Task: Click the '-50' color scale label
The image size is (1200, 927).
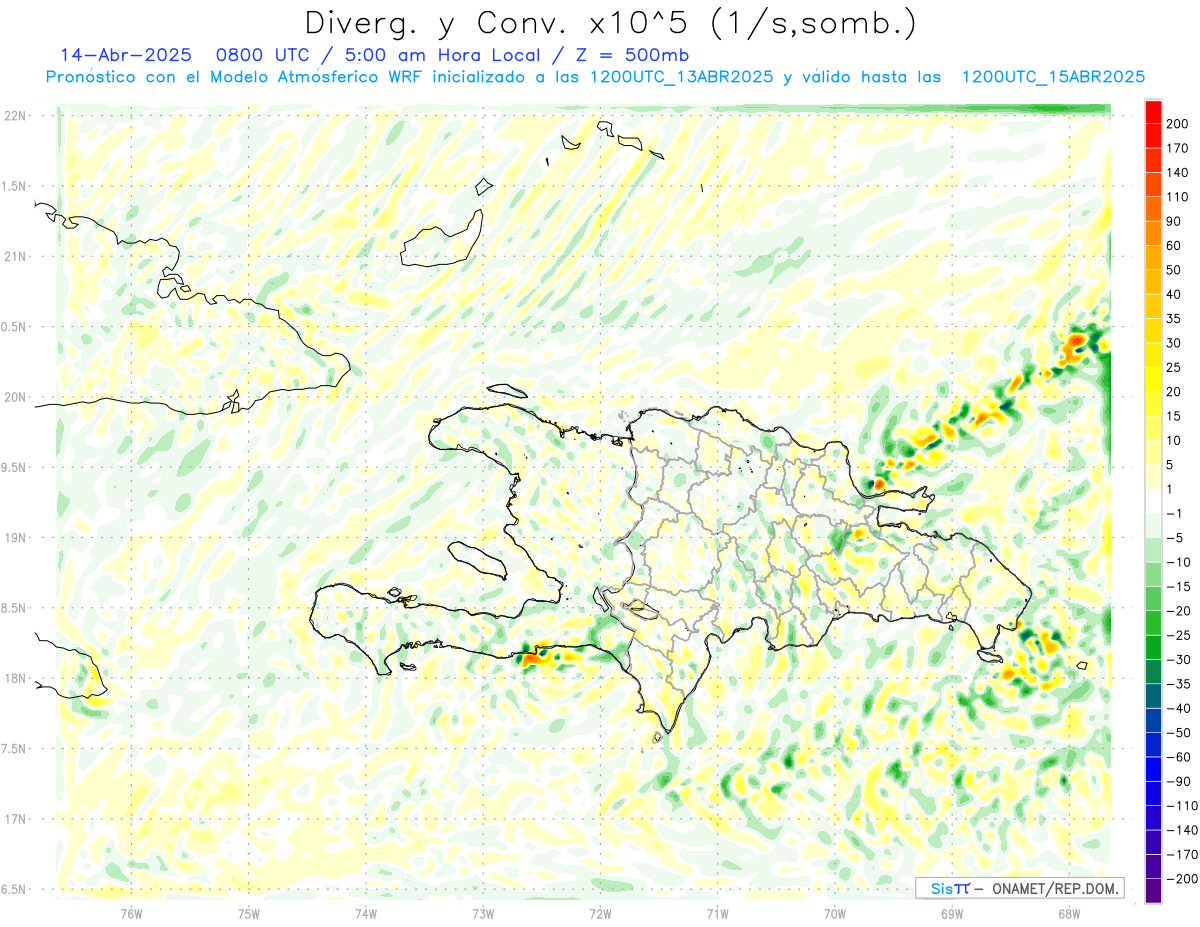Action: click(x=1178, y=732)
